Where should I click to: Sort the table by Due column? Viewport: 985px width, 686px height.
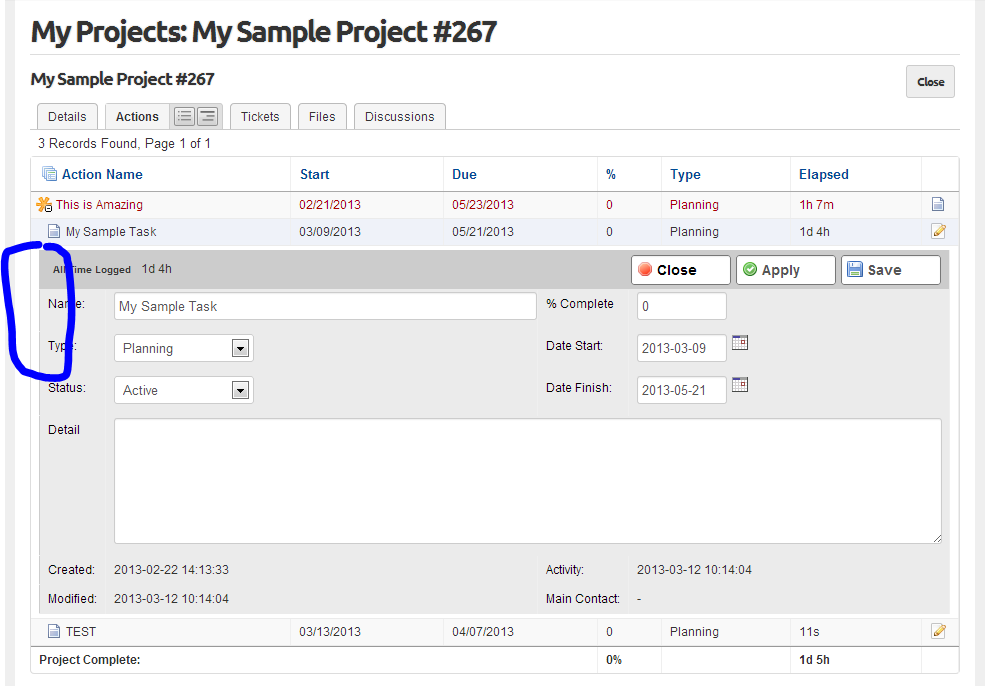464,174
